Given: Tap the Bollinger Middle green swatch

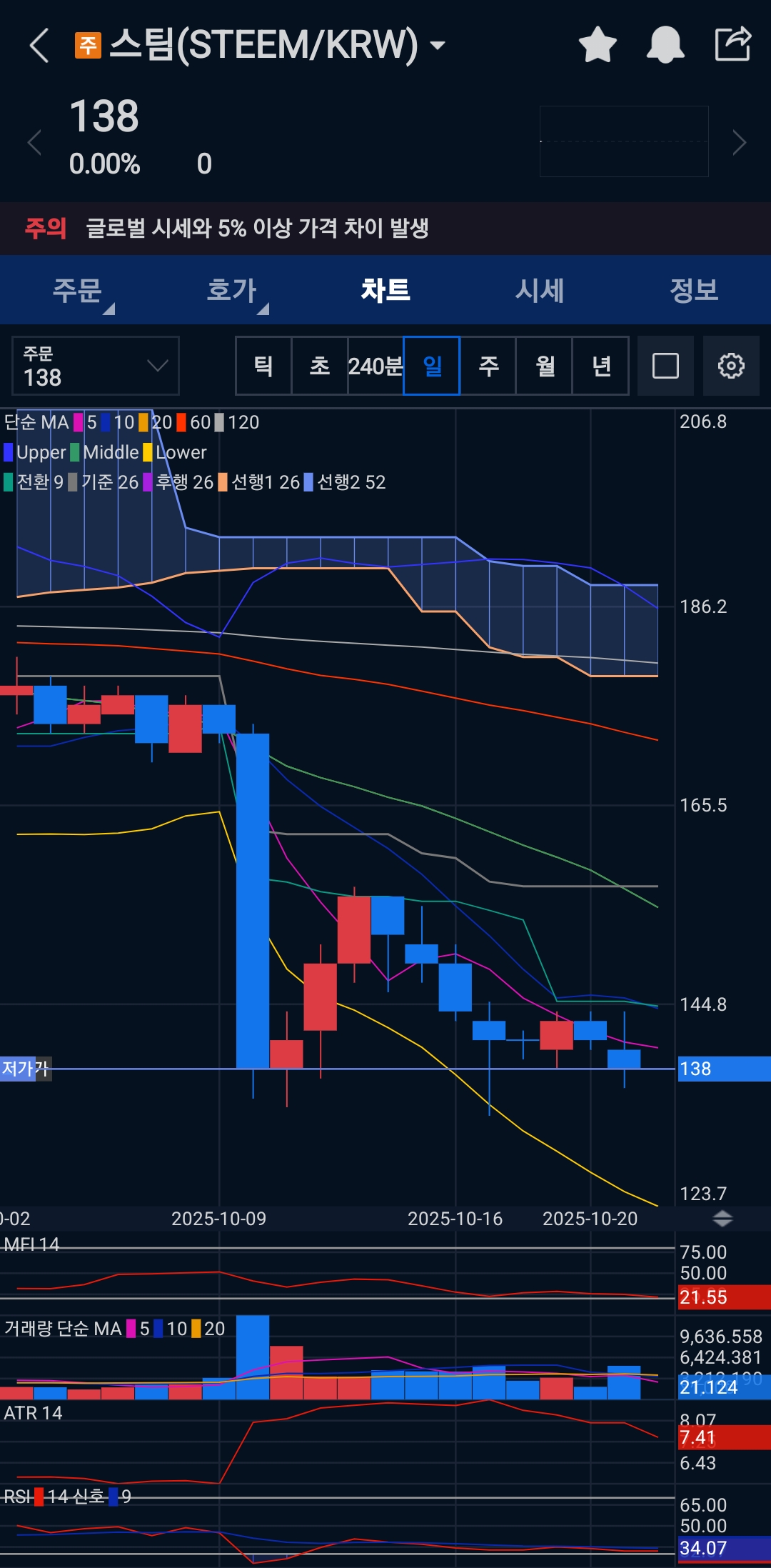Looking at the screenshot, I should pyautogui.click(x=75, y=452).
